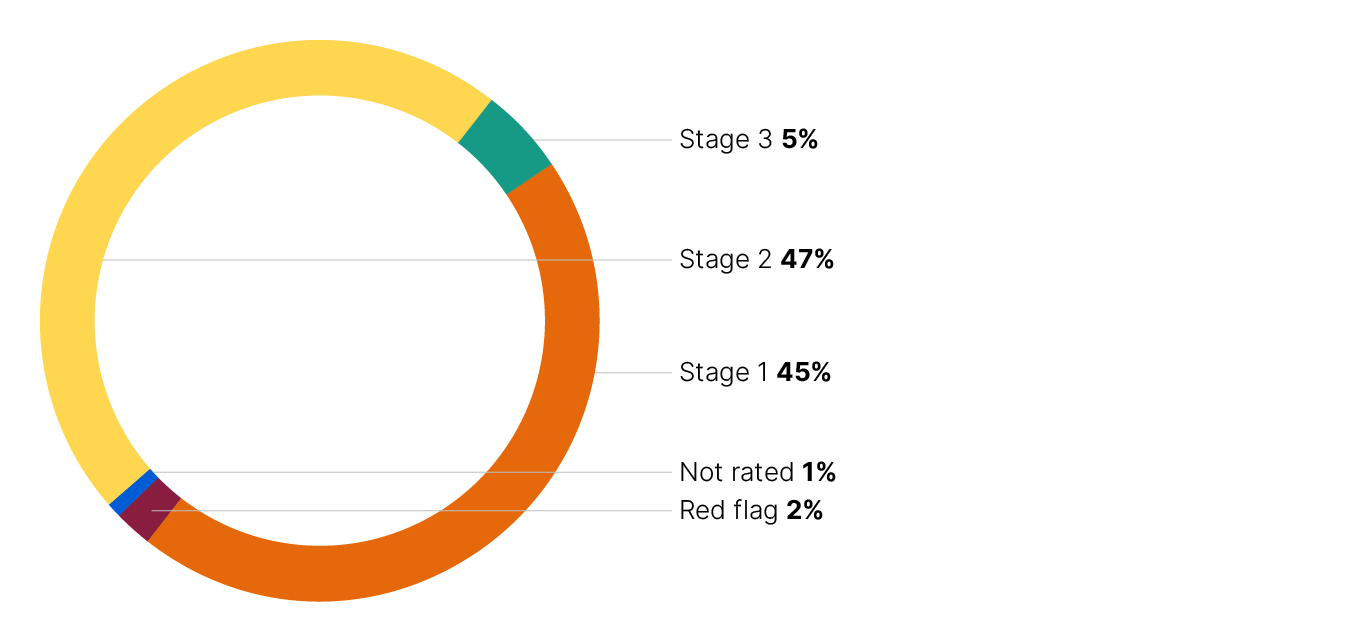Viewport: 1360px width, 640px height.
Task: Select the leader line beside Stage 1
Action: [x=636, y=373]
